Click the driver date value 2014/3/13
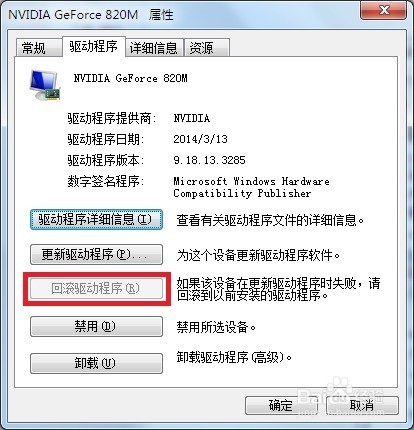The height and width of the screenshot is (430, 414). [x=200, y=139]
